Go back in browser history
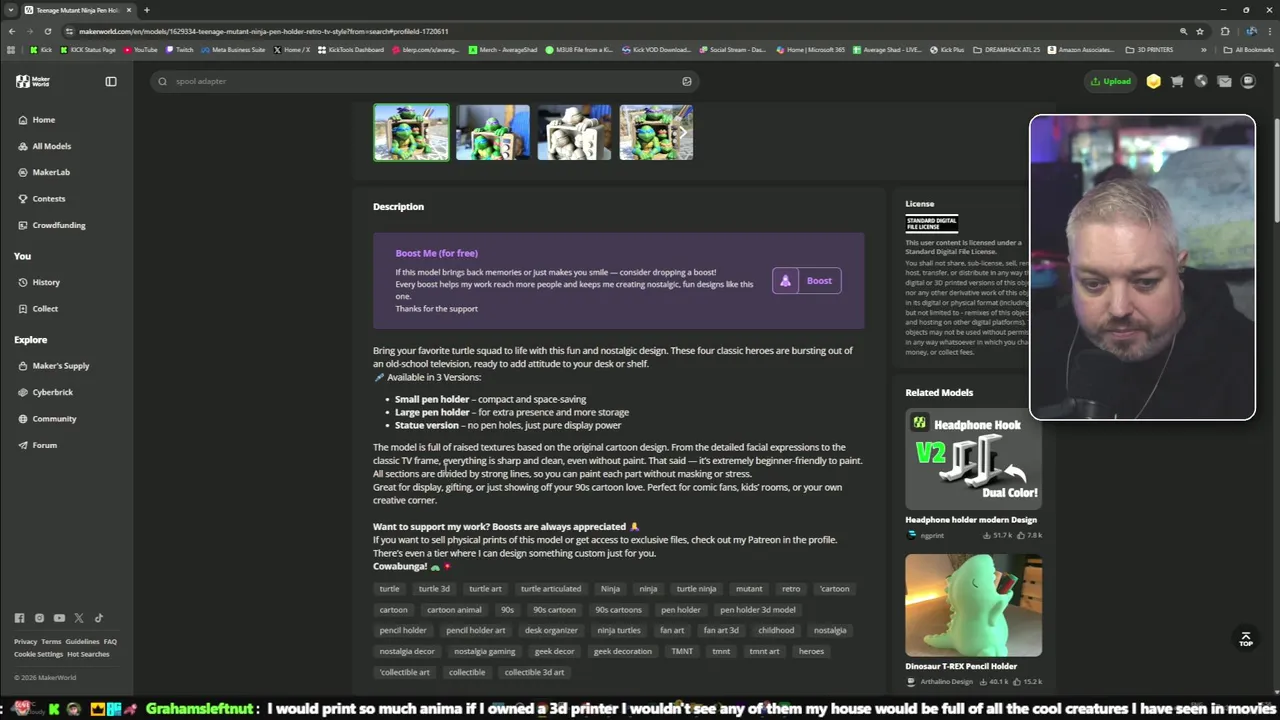Image resolution: width=1280 pixels, height=720 pixels. tap(12, 31)
